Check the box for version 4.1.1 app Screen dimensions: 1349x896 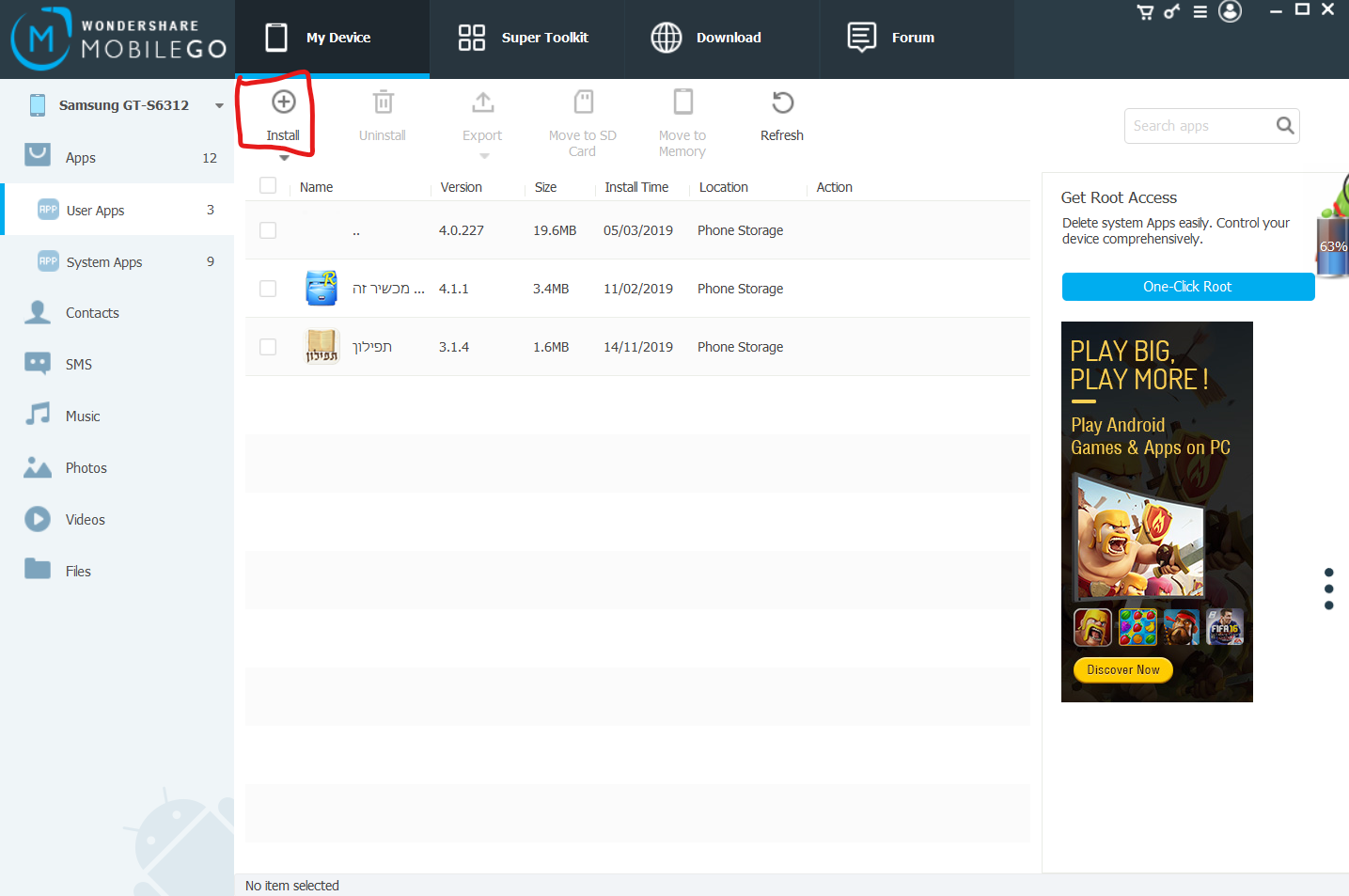click(x=268, y=289)
